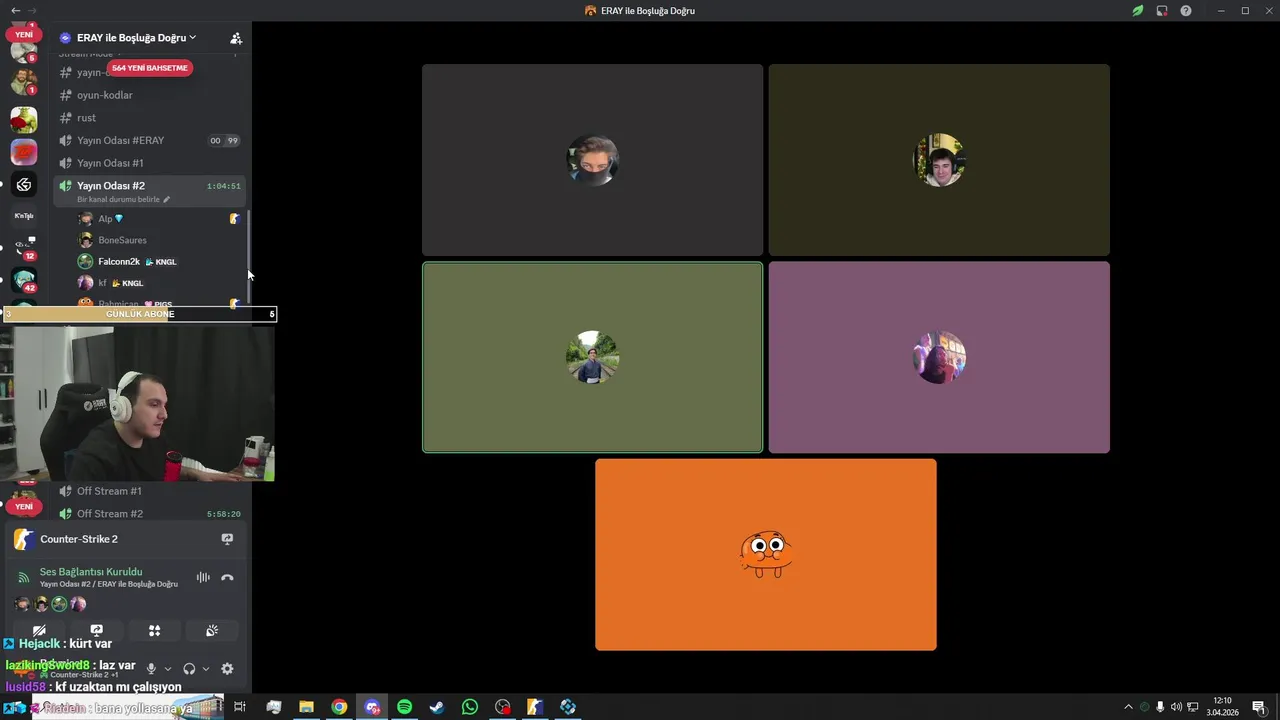Toggle microphone mute
This screenshot has width=1280, height=720.
pyautogui.click(x=151, y=669)
